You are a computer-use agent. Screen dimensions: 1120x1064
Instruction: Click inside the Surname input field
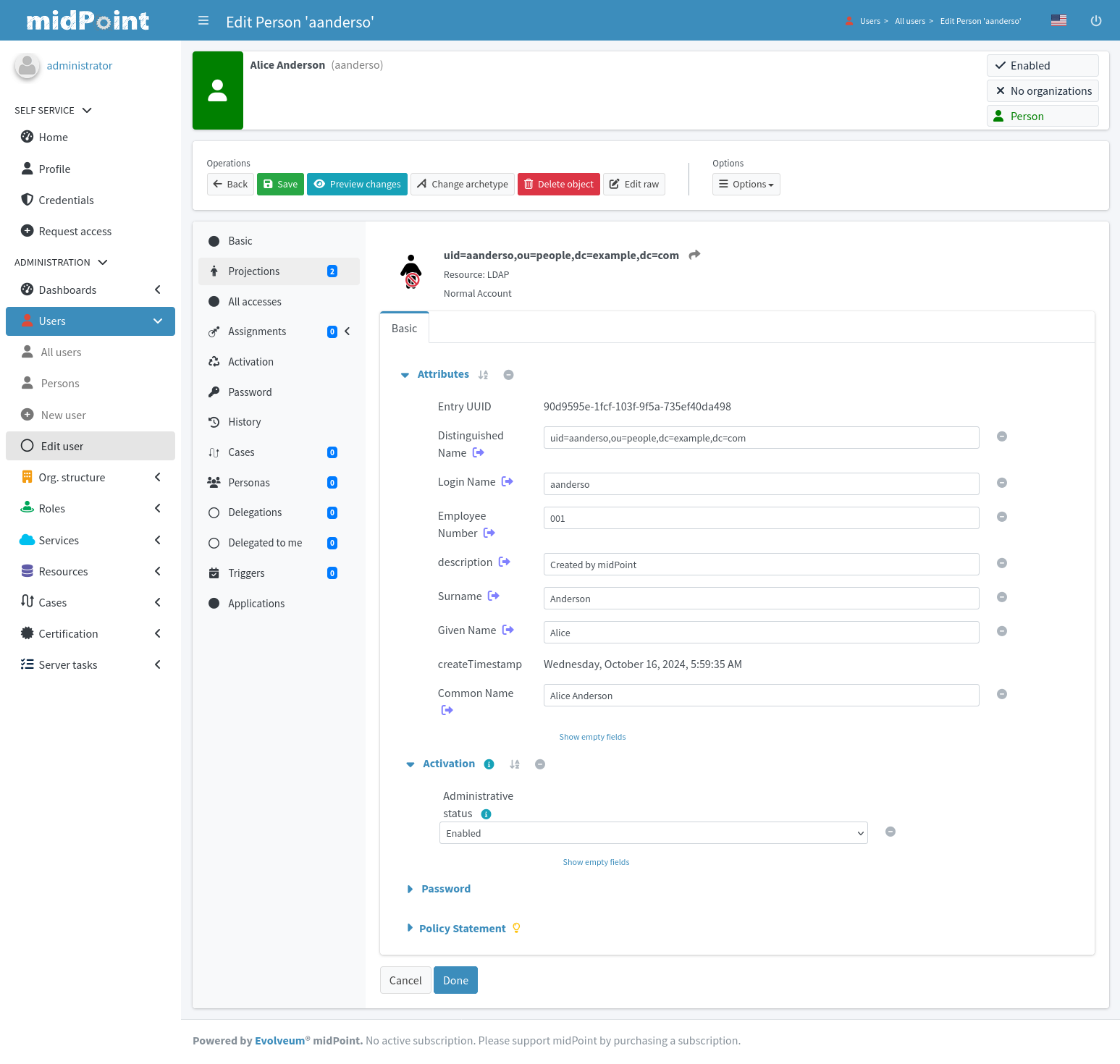pos(760,598)
